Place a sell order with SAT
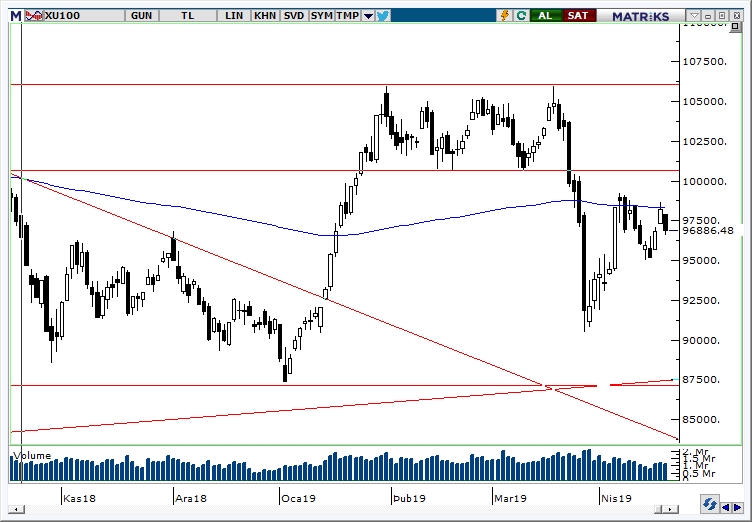Image resolution: width=752 pixels, height=522 pixels. point(578,15)
